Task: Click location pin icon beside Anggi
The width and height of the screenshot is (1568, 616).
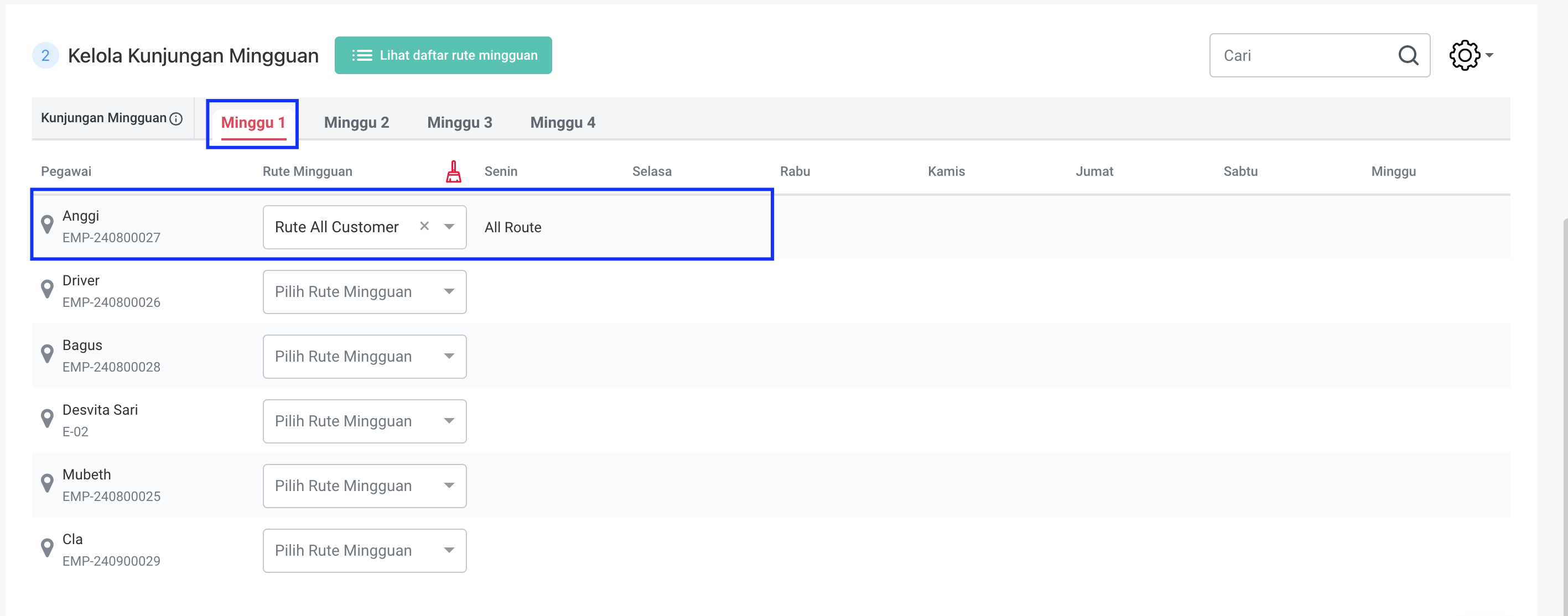Action: point(47,225)
